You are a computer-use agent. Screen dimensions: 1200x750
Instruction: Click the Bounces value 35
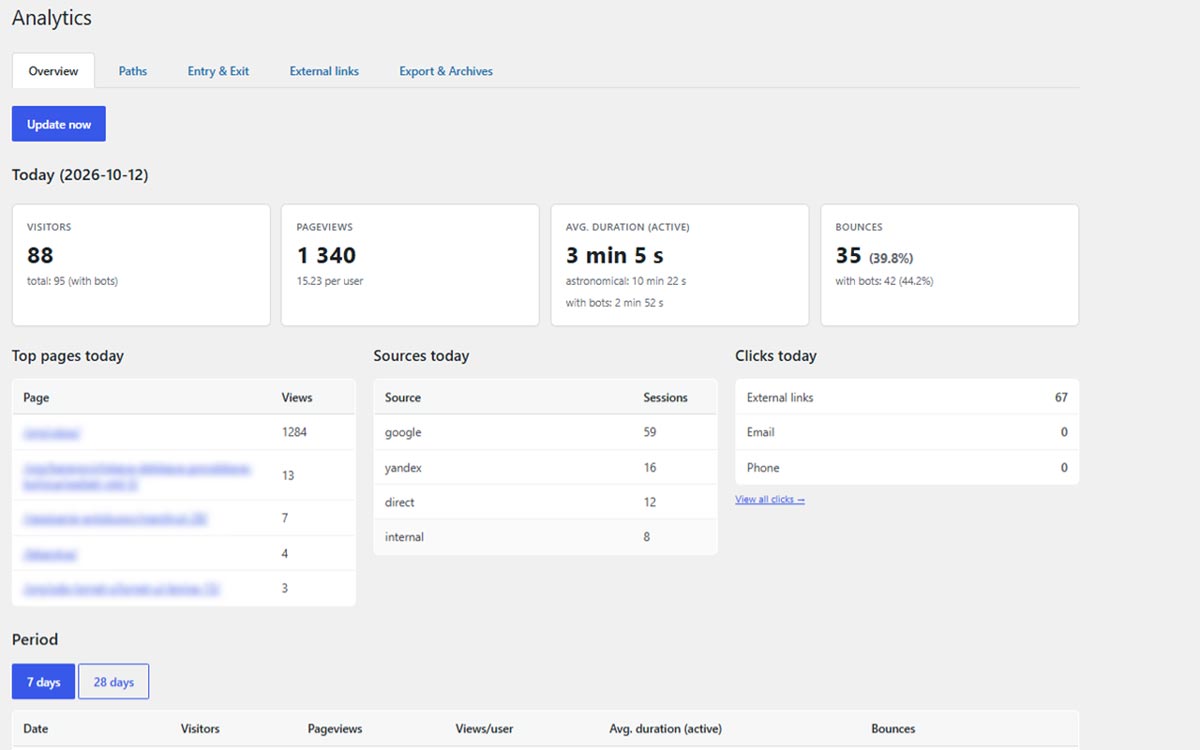848,255
